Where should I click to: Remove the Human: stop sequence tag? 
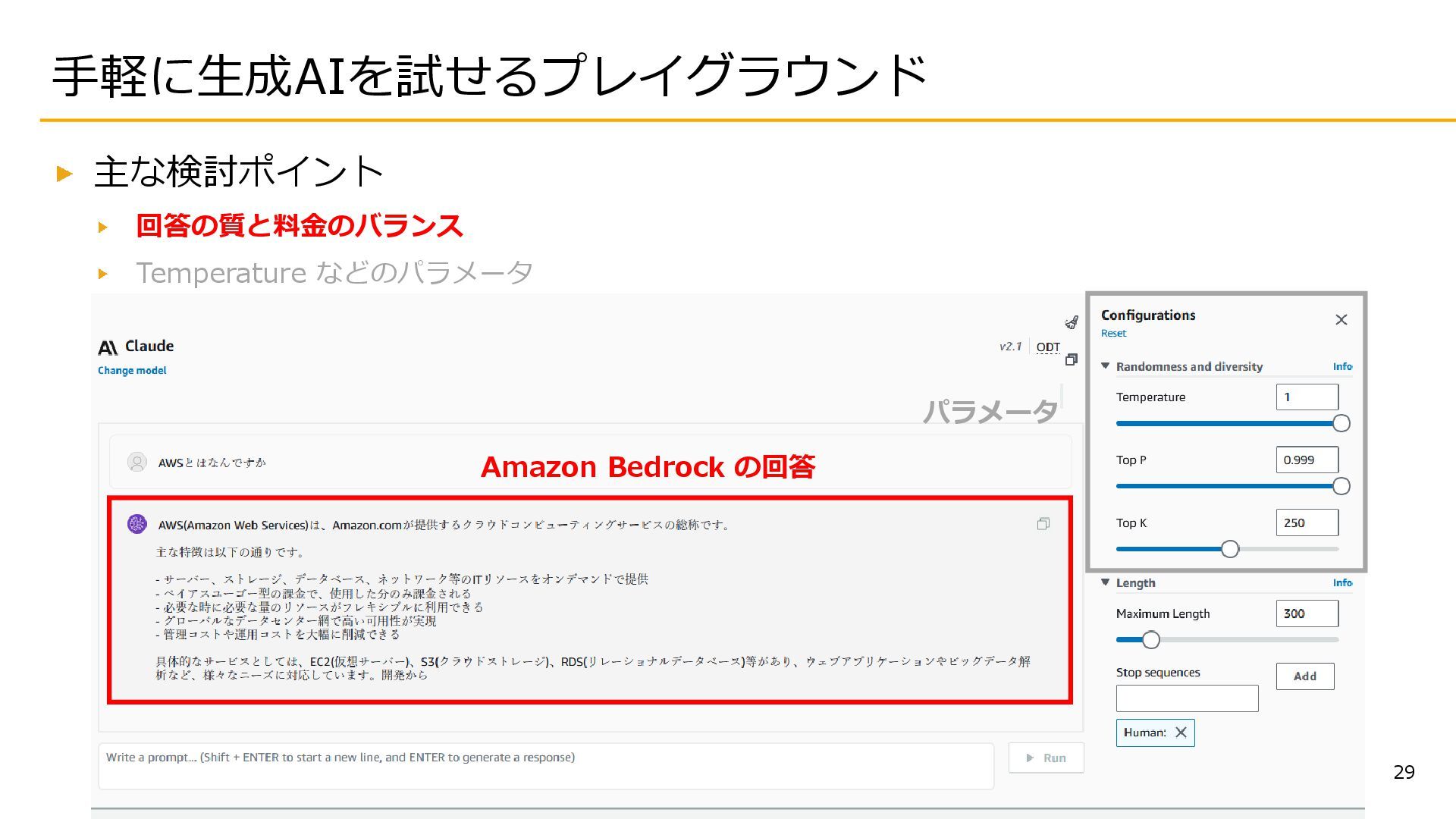coord(1181,733)
